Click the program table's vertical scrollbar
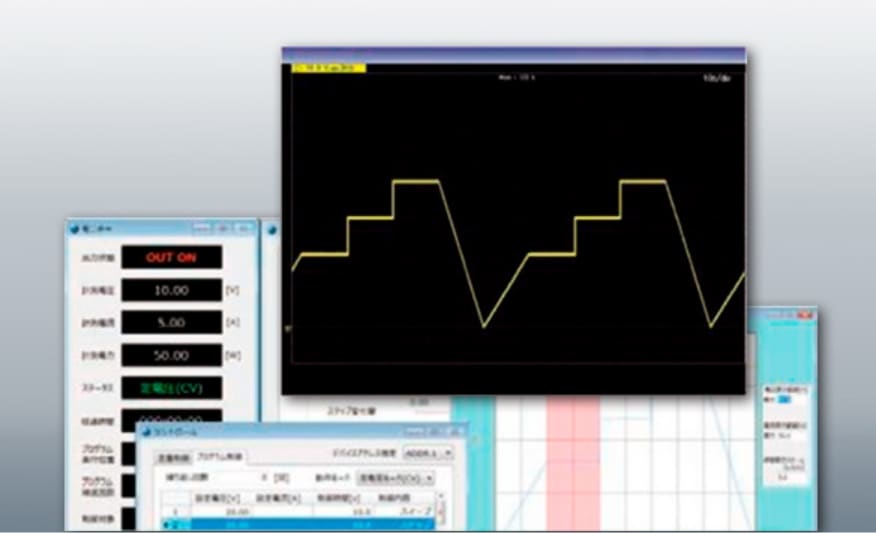 [x=441, y=511]
